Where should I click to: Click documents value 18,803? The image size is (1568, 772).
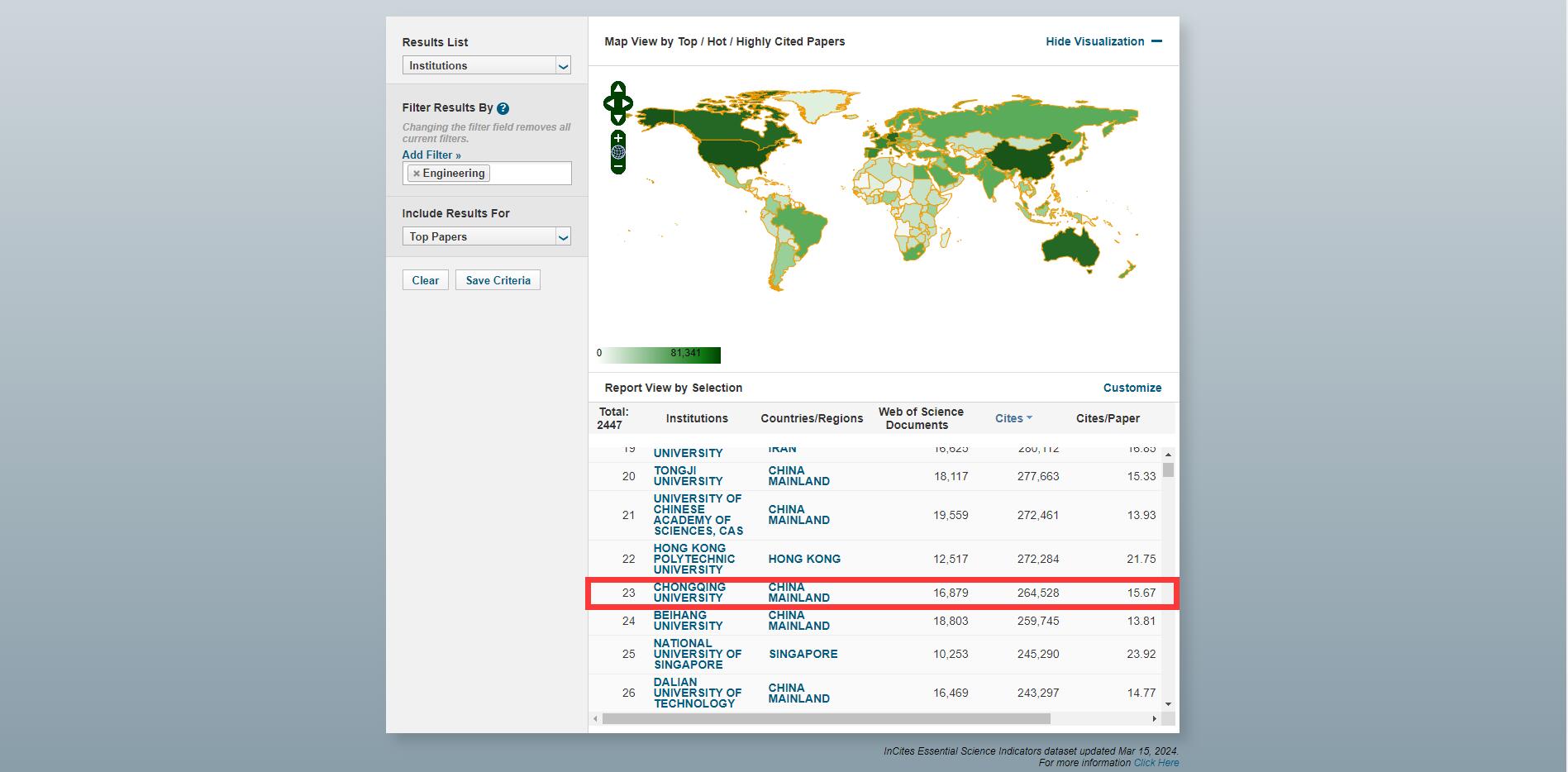tap(951, 621)
